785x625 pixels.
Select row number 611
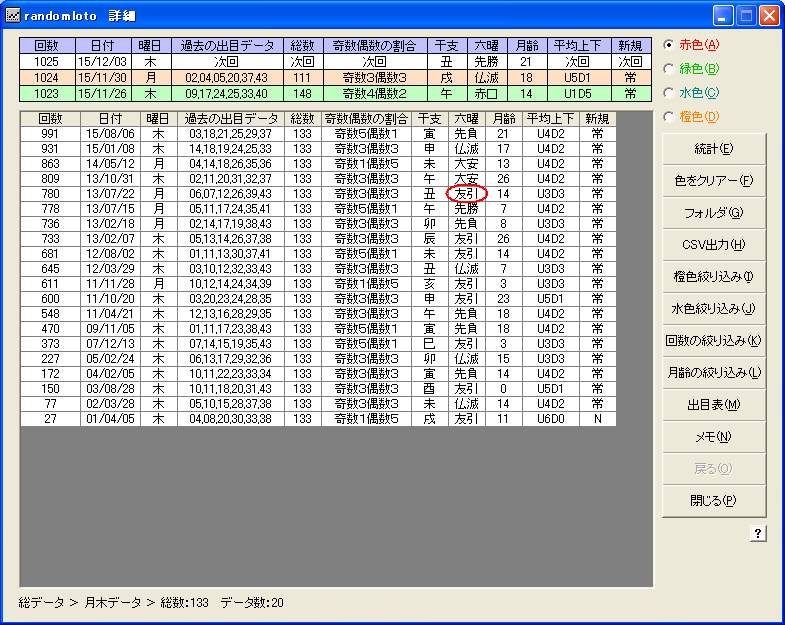(51, 284)
